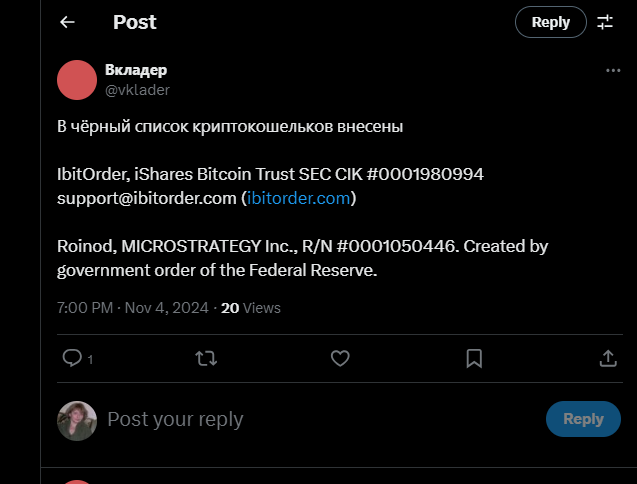The image size is (637, 484).
Task: Click the partial avatar of the next reply
Action: [x=77, y=481]
